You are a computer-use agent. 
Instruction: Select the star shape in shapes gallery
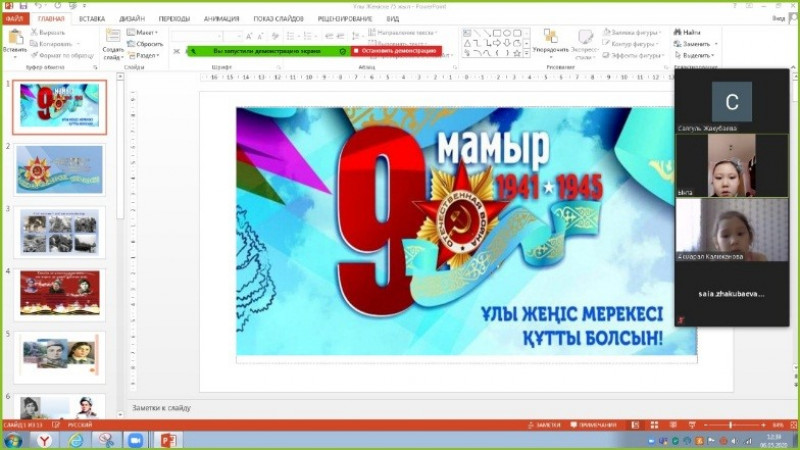[517, 53]
